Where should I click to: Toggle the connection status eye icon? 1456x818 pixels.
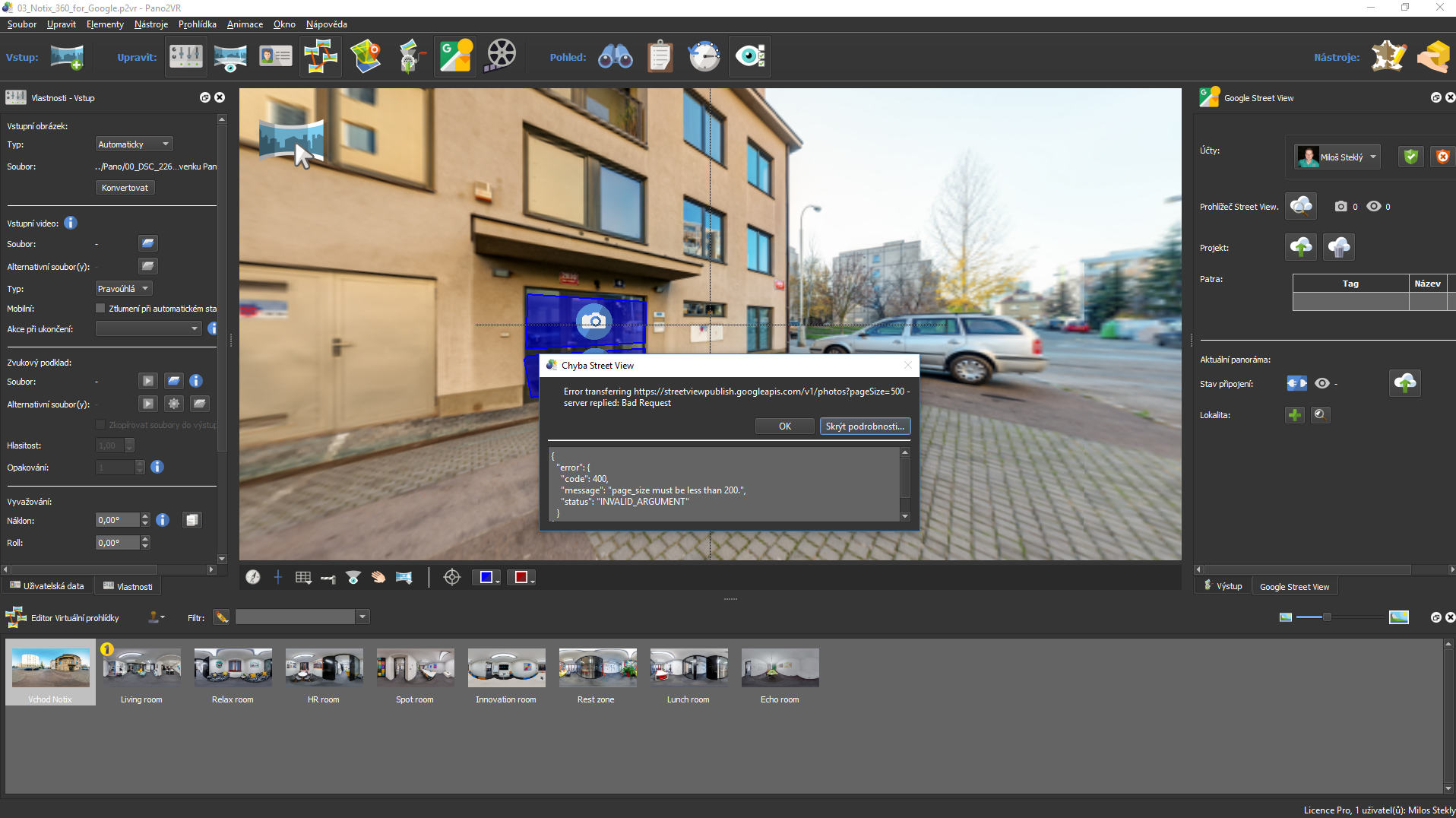click(1322, 383)
